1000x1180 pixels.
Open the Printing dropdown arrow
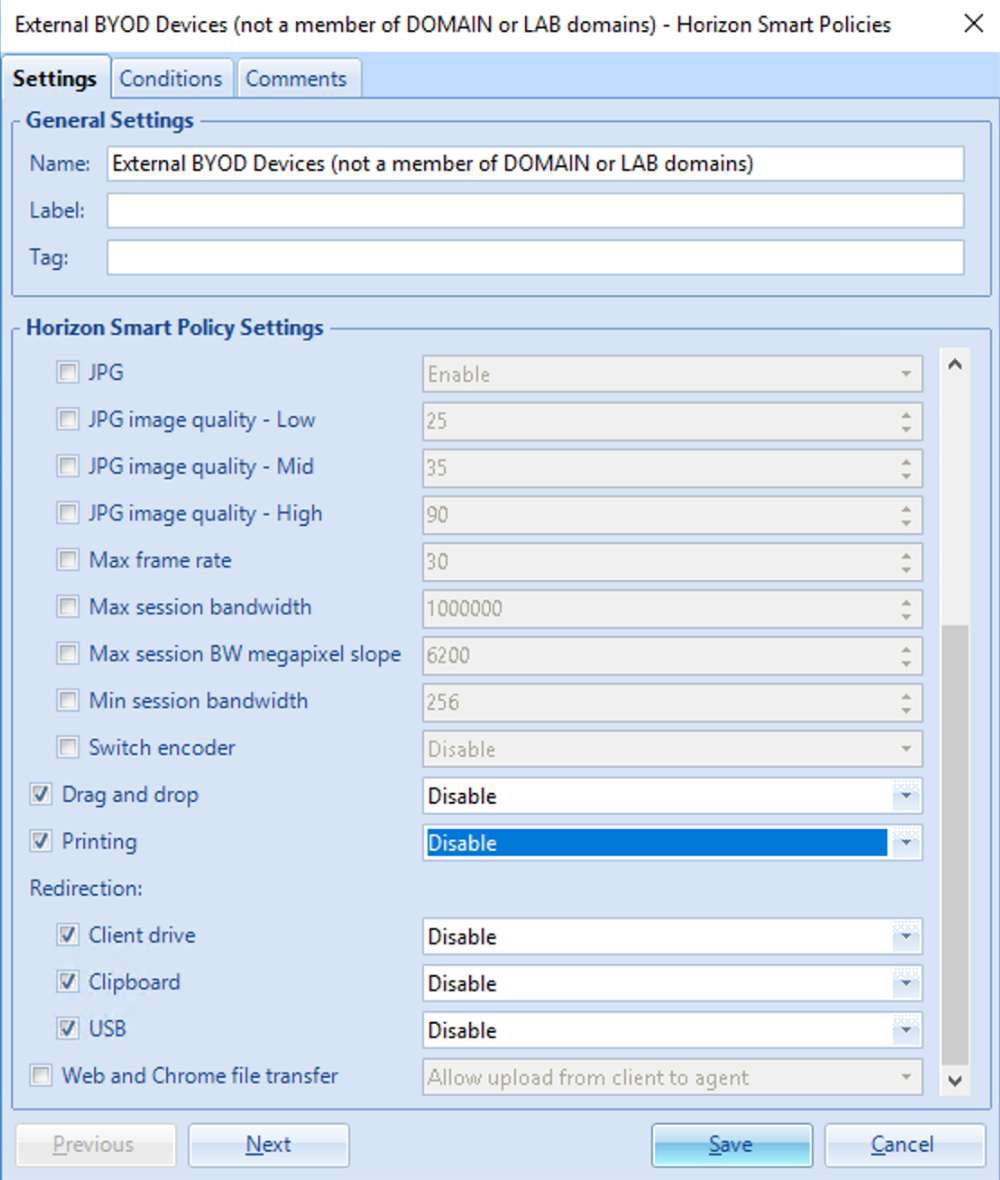(x=906, y=843)
